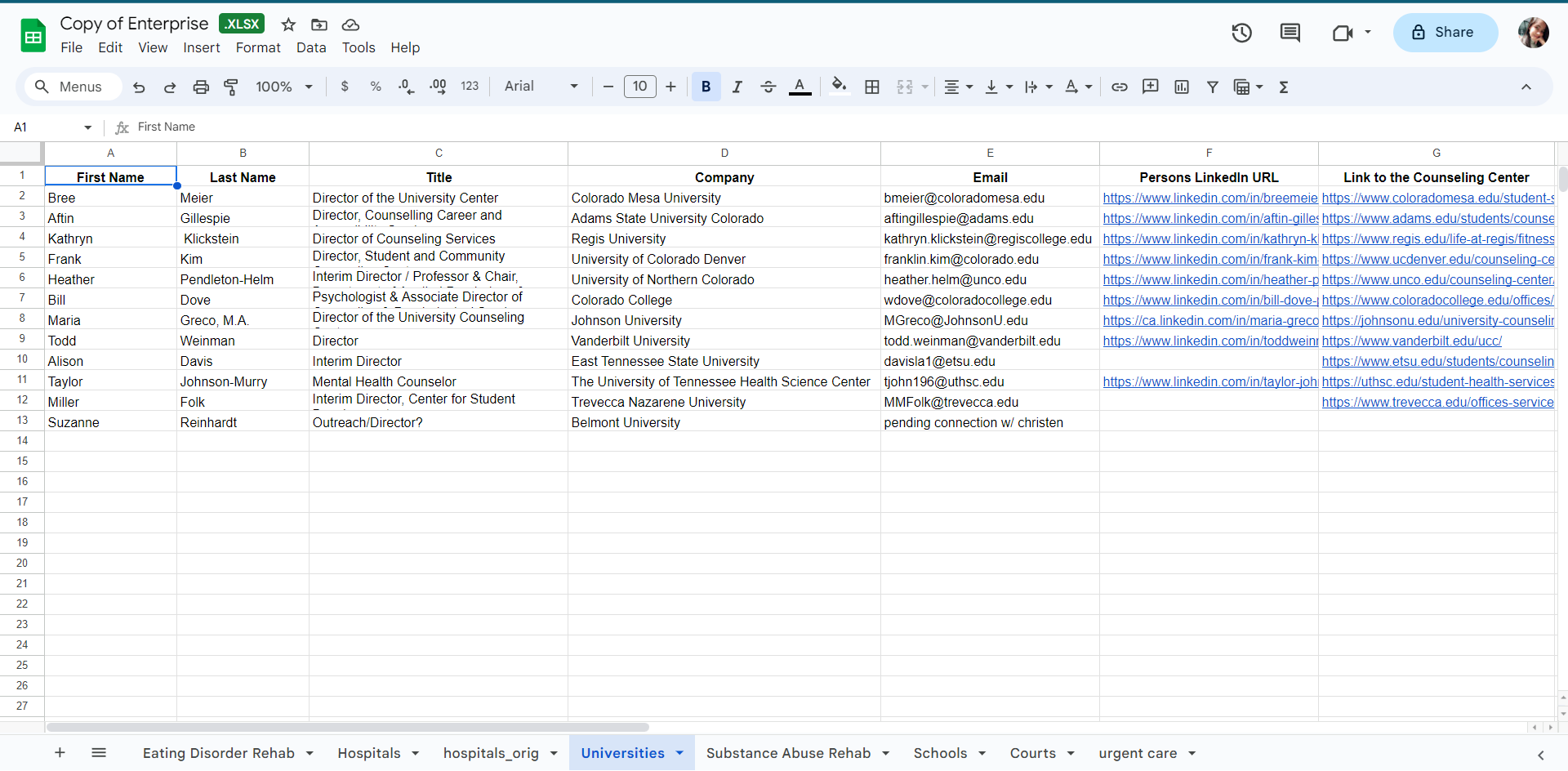Open the File menu

[72, 47]
